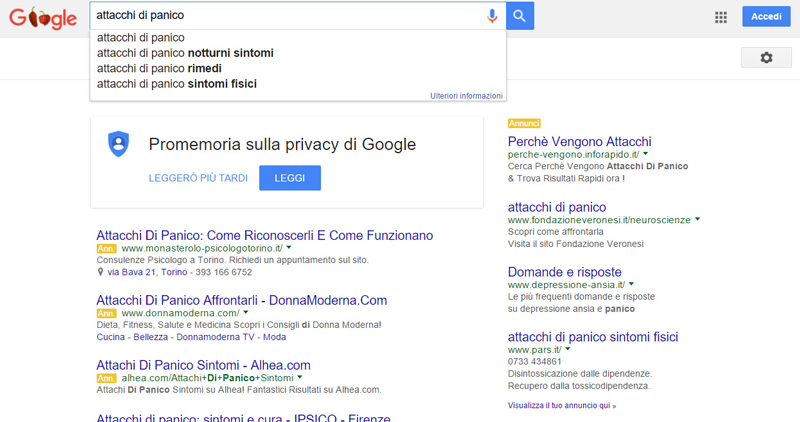Choose LEGGERÒ PIÙ TARDI
The image size is (800, 422).
coord(198,178)
